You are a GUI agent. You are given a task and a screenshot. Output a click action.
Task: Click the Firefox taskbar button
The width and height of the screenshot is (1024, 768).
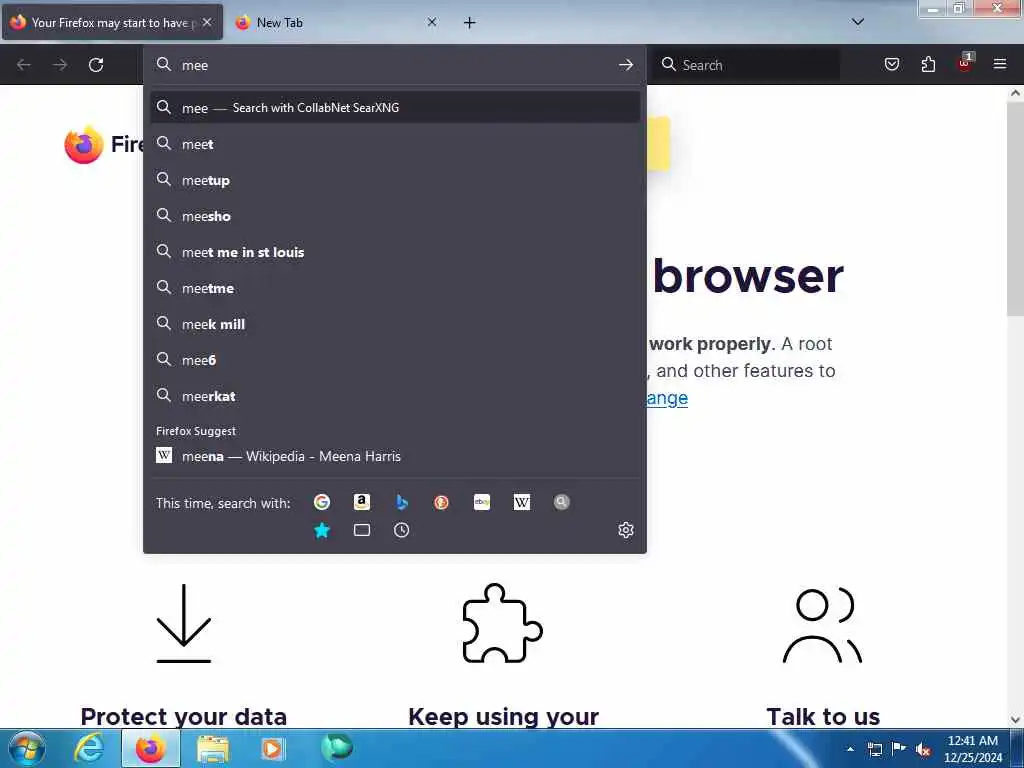click(151, 749)
